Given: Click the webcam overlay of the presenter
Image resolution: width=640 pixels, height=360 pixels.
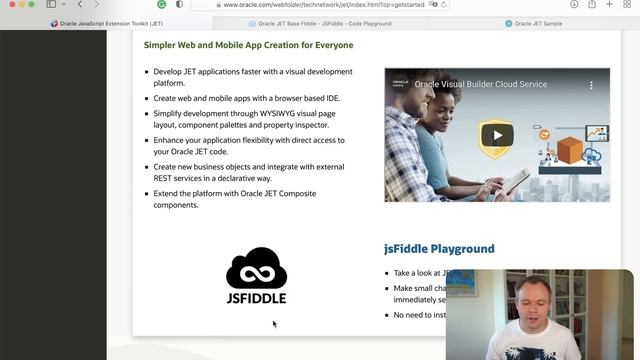Looking at the screenshot, I should (540, 315).
